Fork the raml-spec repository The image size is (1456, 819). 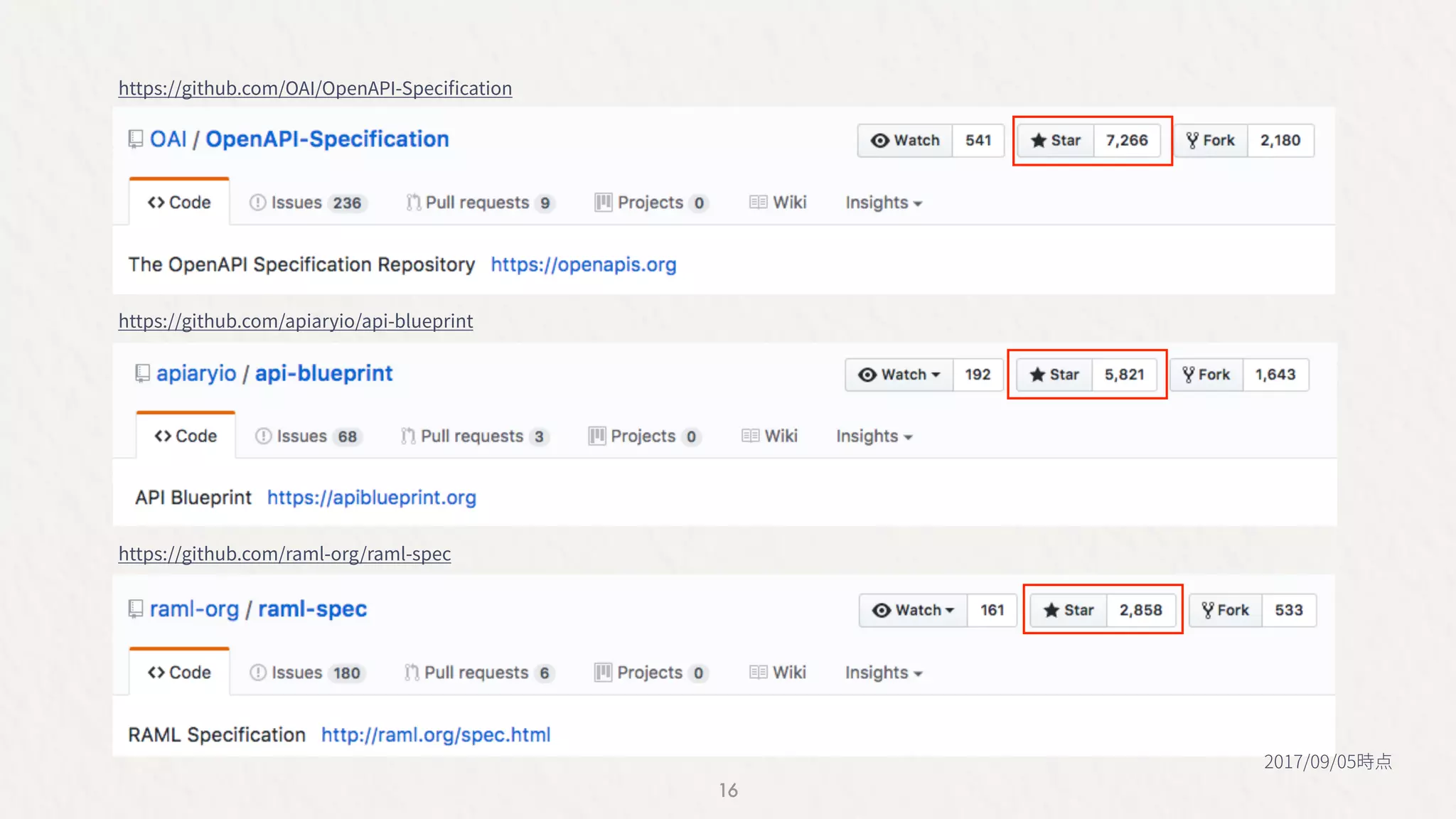[x=1226, y=610]
